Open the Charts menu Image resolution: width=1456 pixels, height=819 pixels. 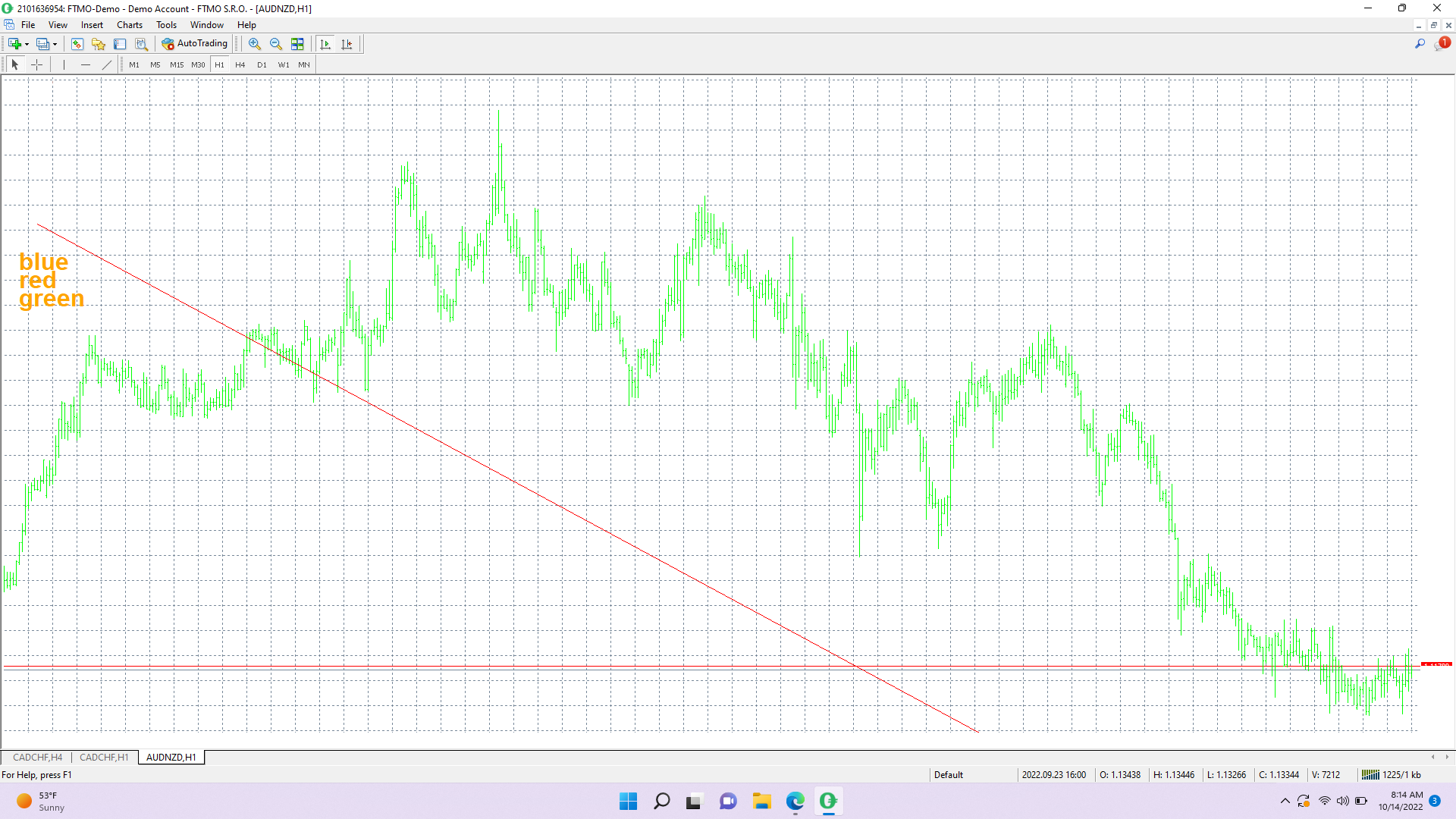coord(129,25)
